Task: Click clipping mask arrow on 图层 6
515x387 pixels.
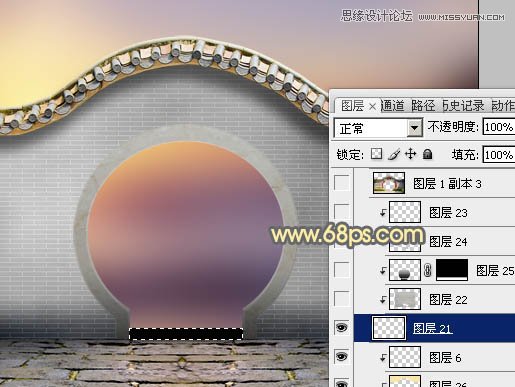Action: point(383,357)
